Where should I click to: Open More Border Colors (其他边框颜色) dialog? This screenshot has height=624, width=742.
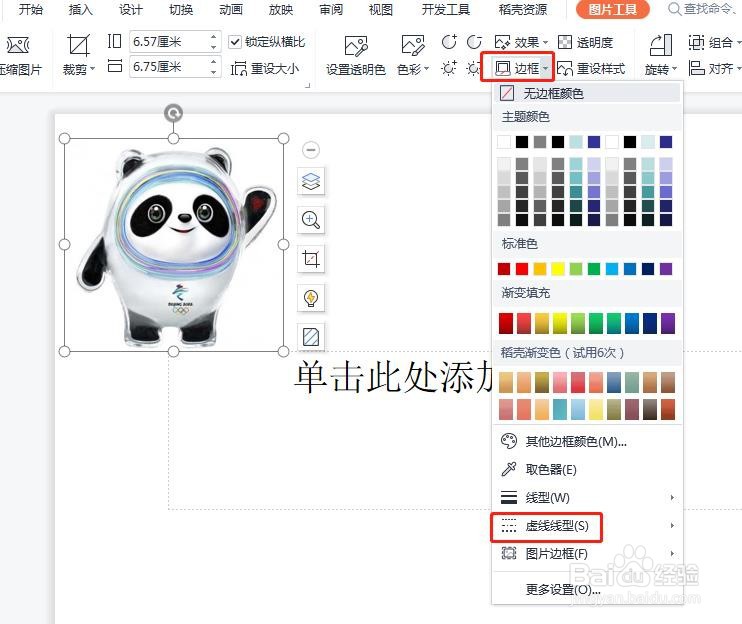tap(587, 441)
